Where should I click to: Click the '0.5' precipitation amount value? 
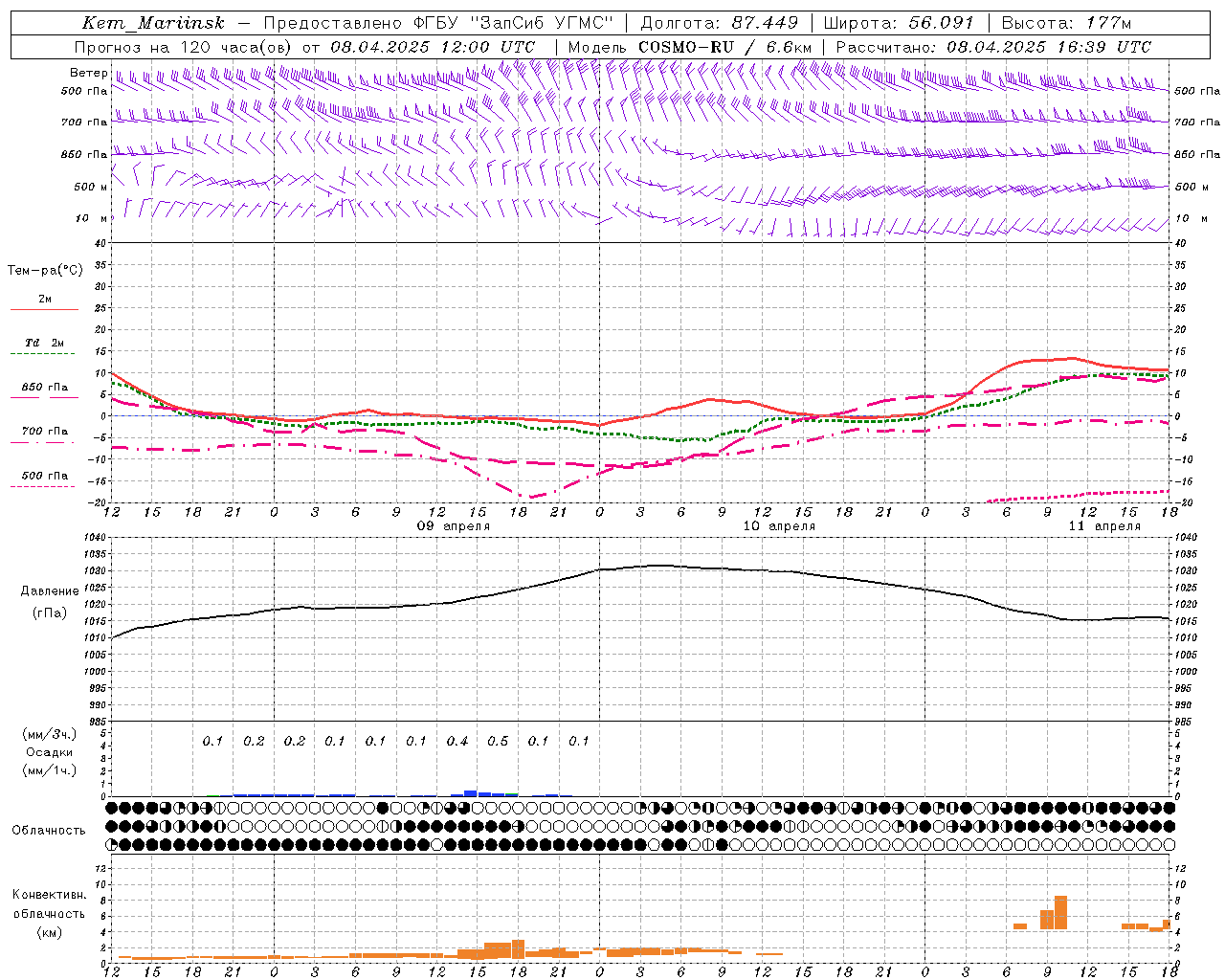point(498,742)
